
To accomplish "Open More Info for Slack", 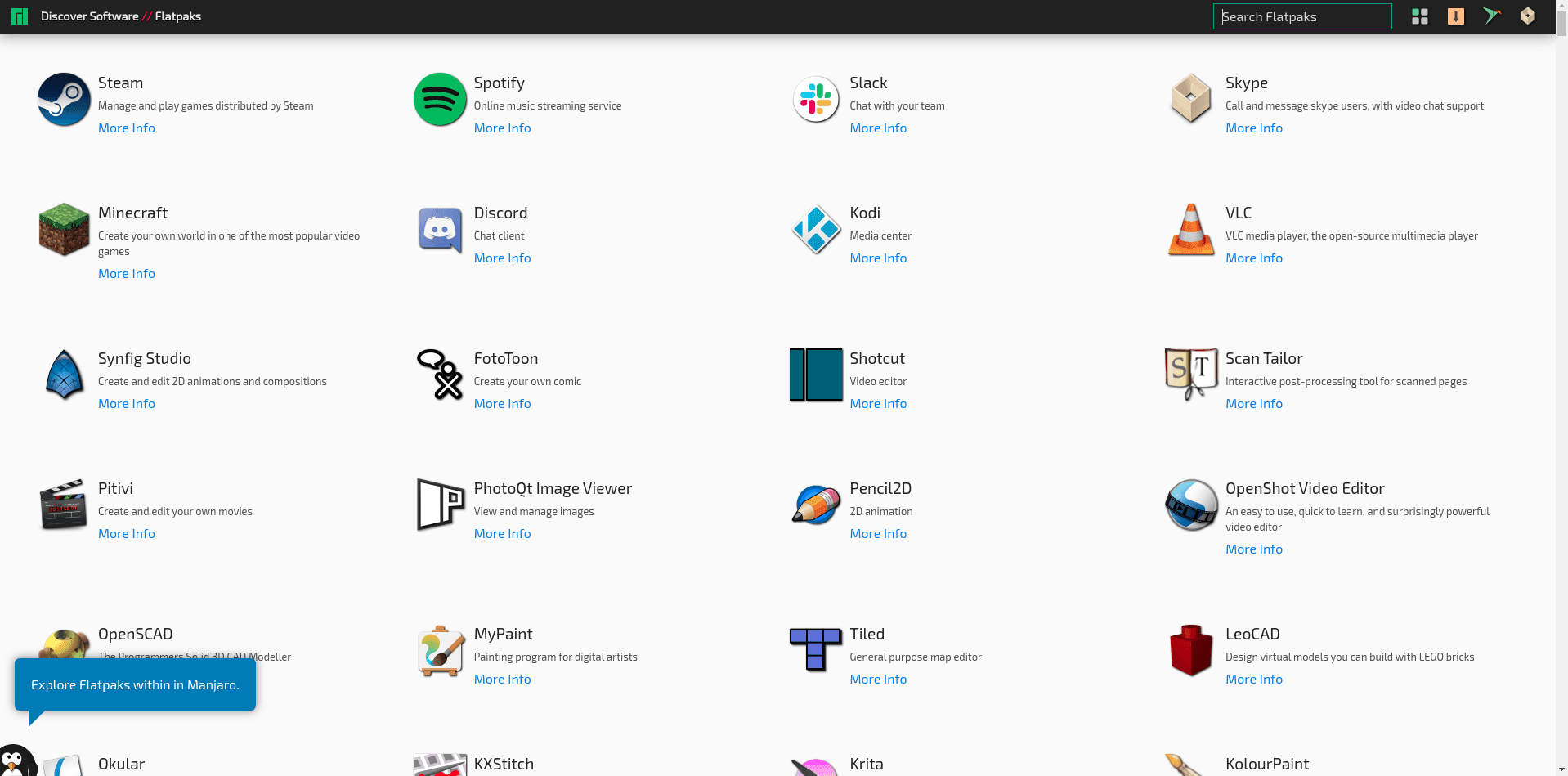I will point(878,128).
